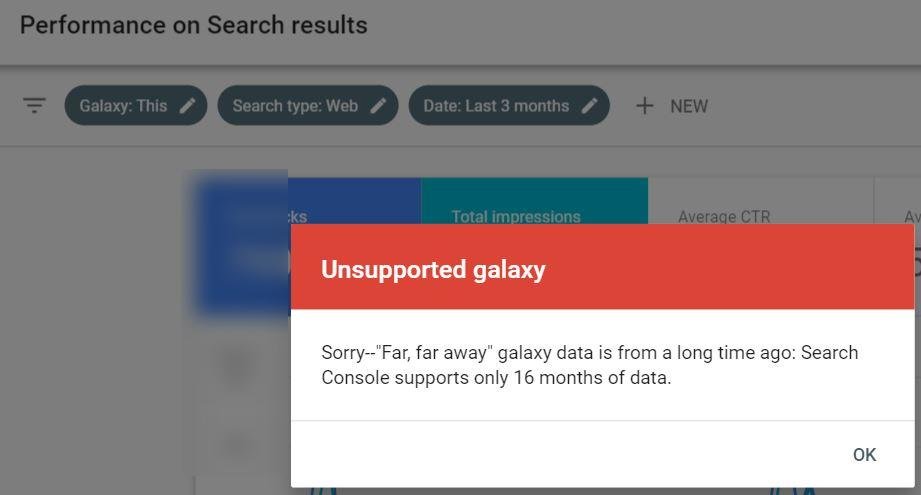This screenshot has height=495, width=921.
Task: Click pencil icon on Search type chip
Action: point(378,106)
